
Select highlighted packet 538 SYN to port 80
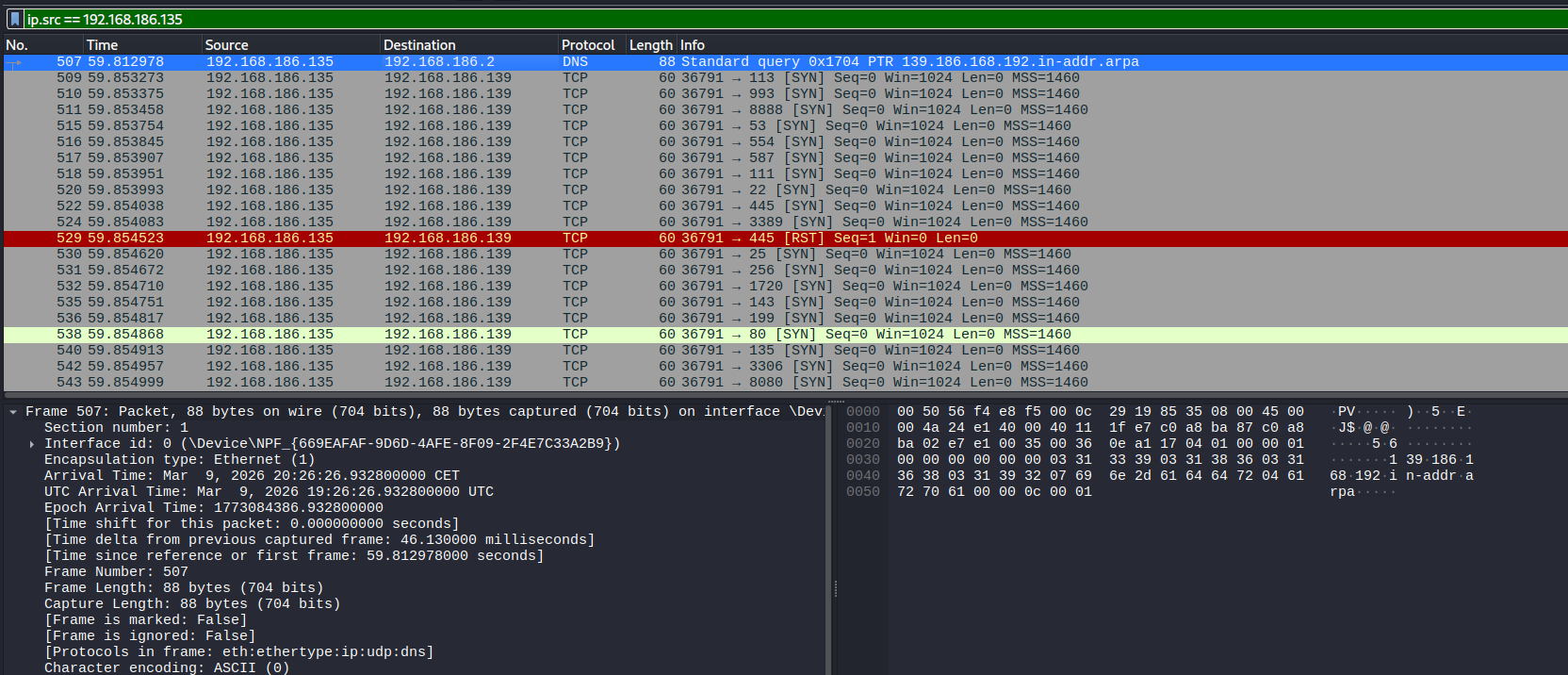coord(786,334)
